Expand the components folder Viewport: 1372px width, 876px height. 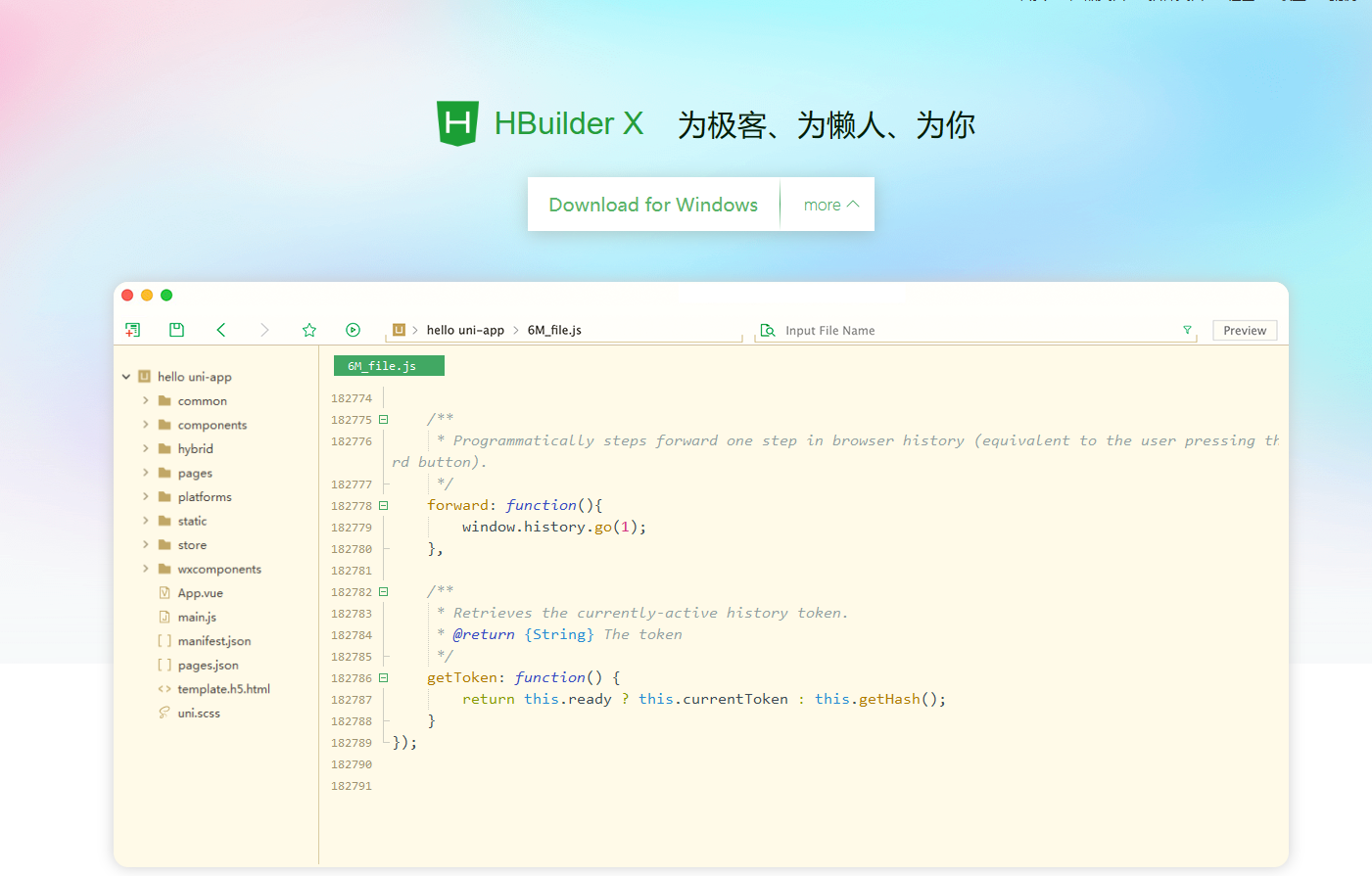(x=147, y=424)
